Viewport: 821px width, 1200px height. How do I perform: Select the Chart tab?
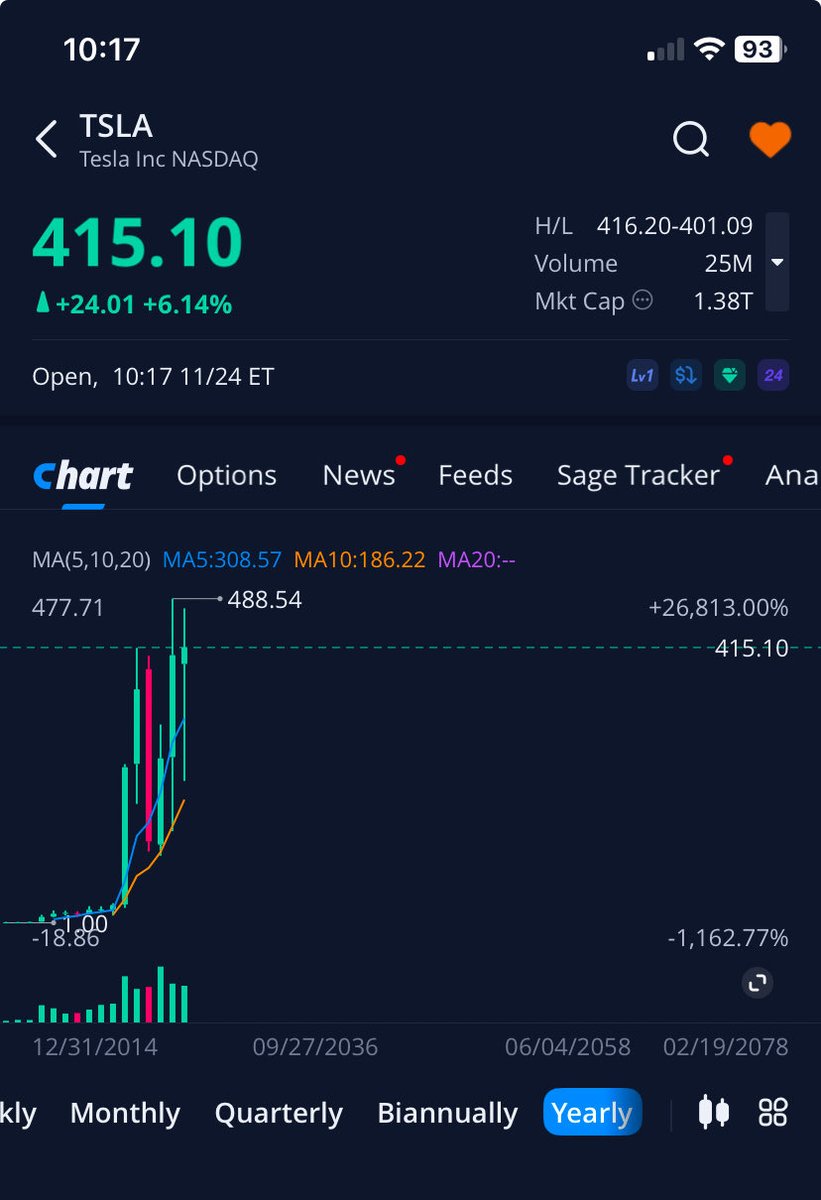tap(83, 476)
